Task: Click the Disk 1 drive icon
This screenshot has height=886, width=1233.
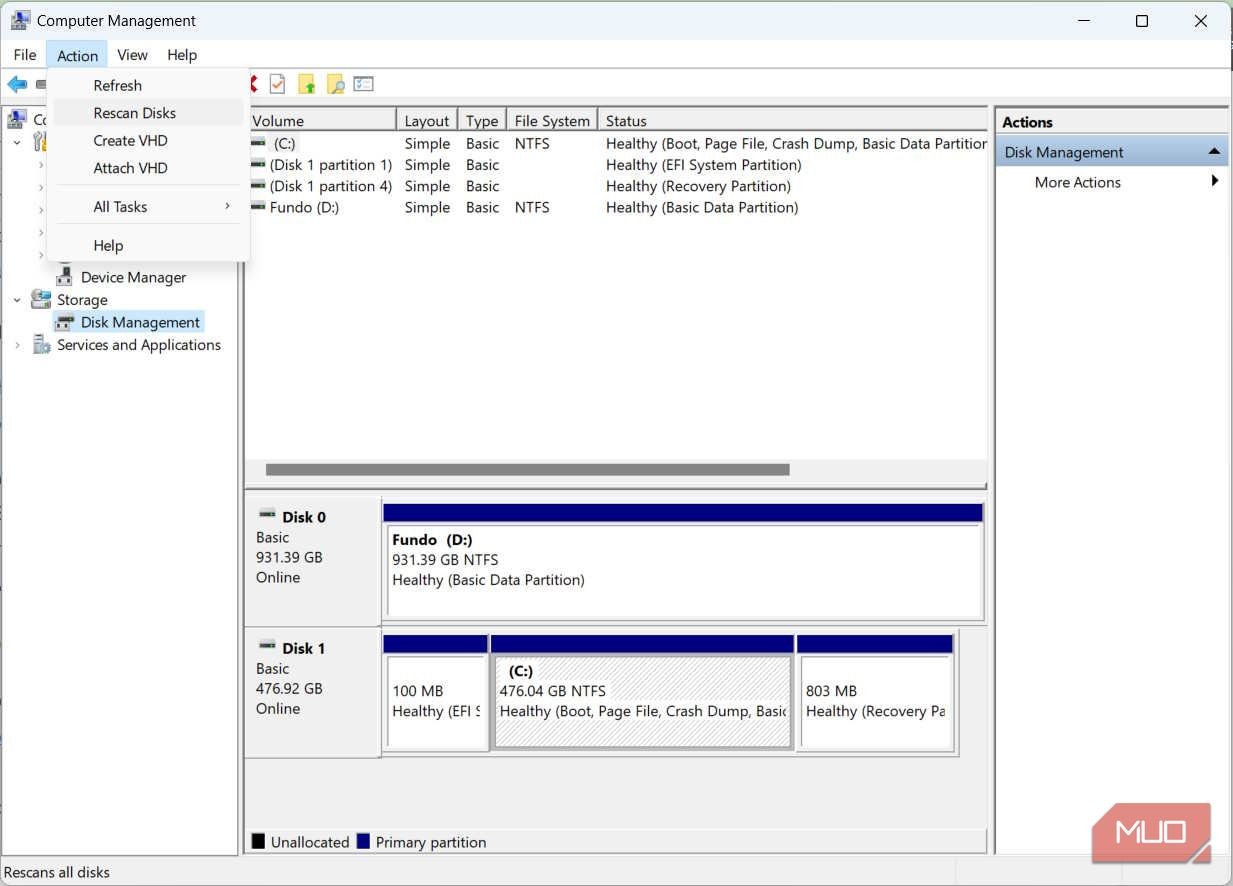Action: click(267, 645)
